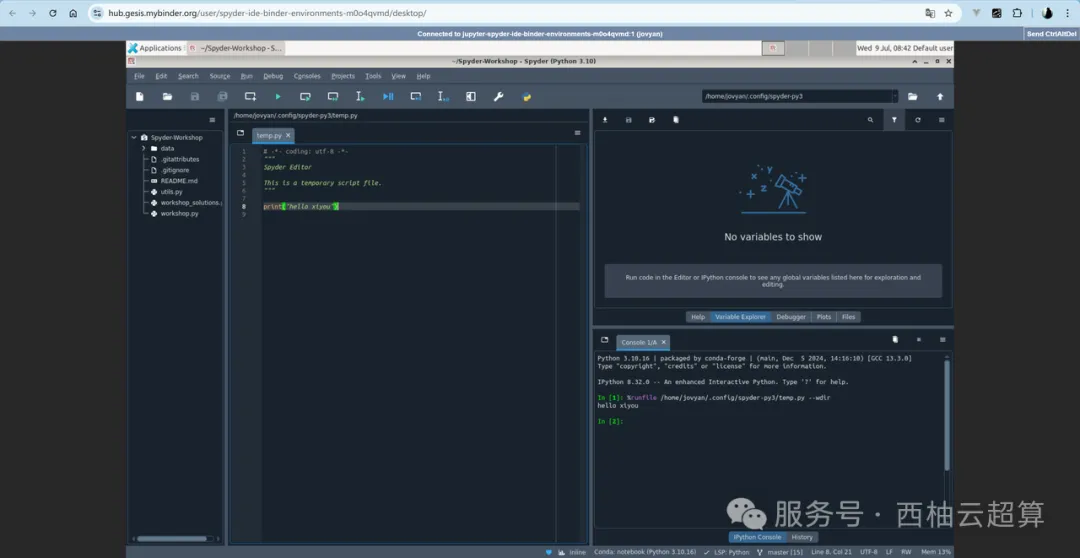Screen dimensions: 1080x558
Task: Browse editor tabs icon left of temp.py
Action: pyautogui.click(x=240, y=133)
